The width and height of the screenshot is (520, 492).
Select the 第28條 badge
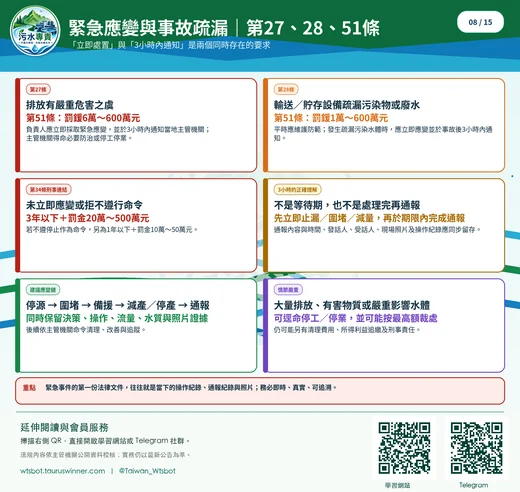tap(286, 89)
